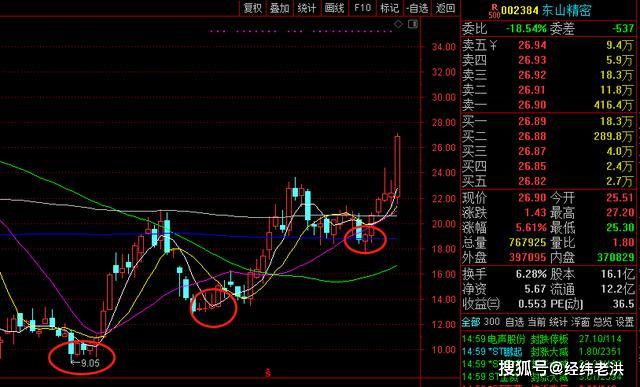Open F10 company info

pyautogui.click(x=362, y=8)
